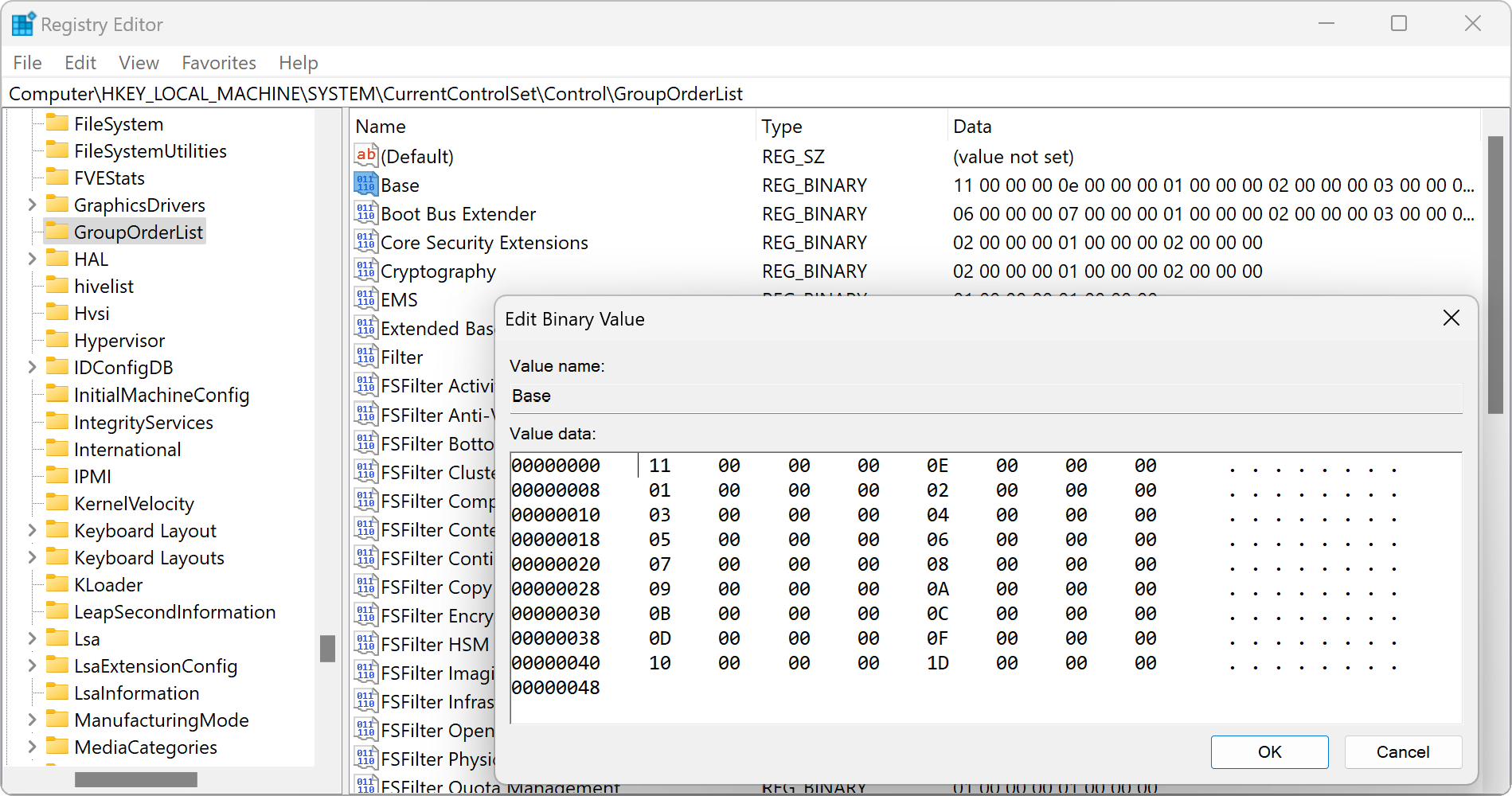Expand the Lsa registry key
Screen dimensions: 1512x796
coord(32,638)
